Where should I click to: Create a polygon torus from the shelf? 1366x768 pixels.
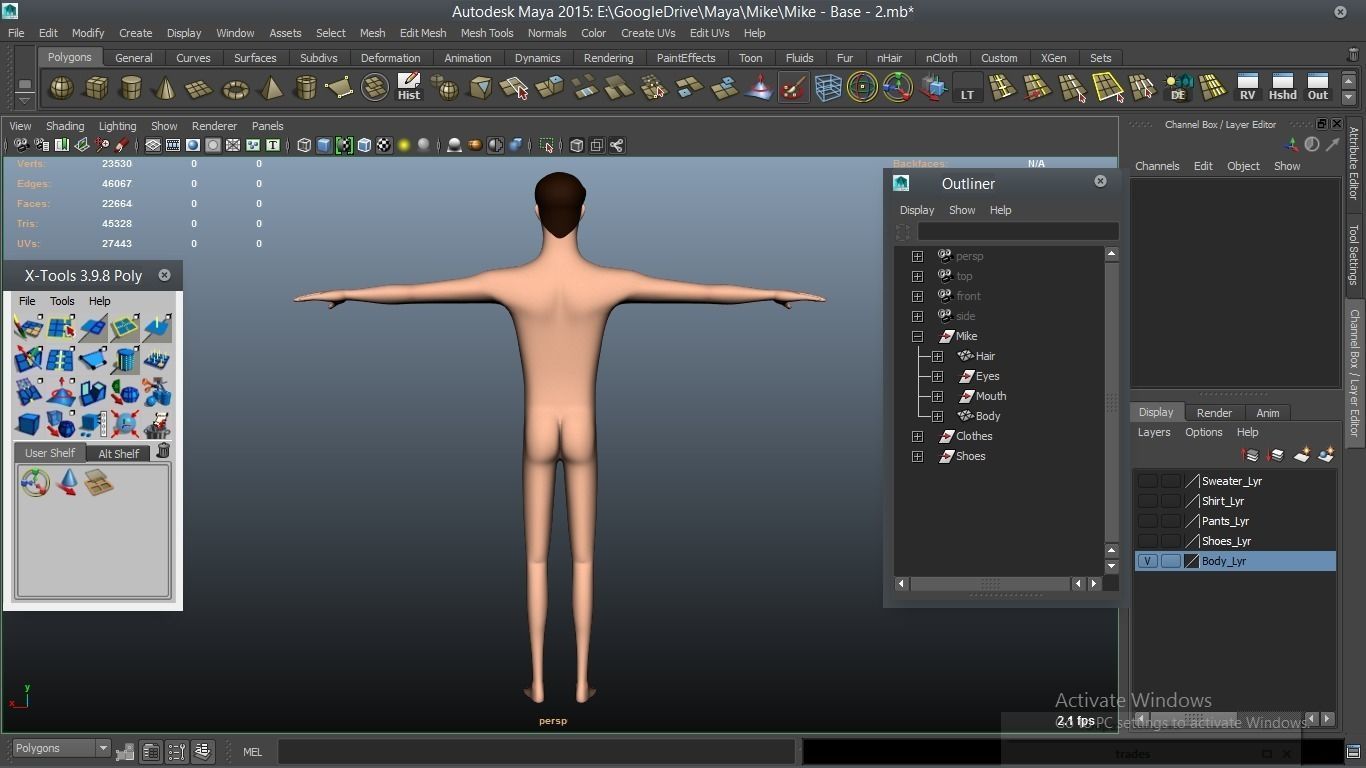235,88
